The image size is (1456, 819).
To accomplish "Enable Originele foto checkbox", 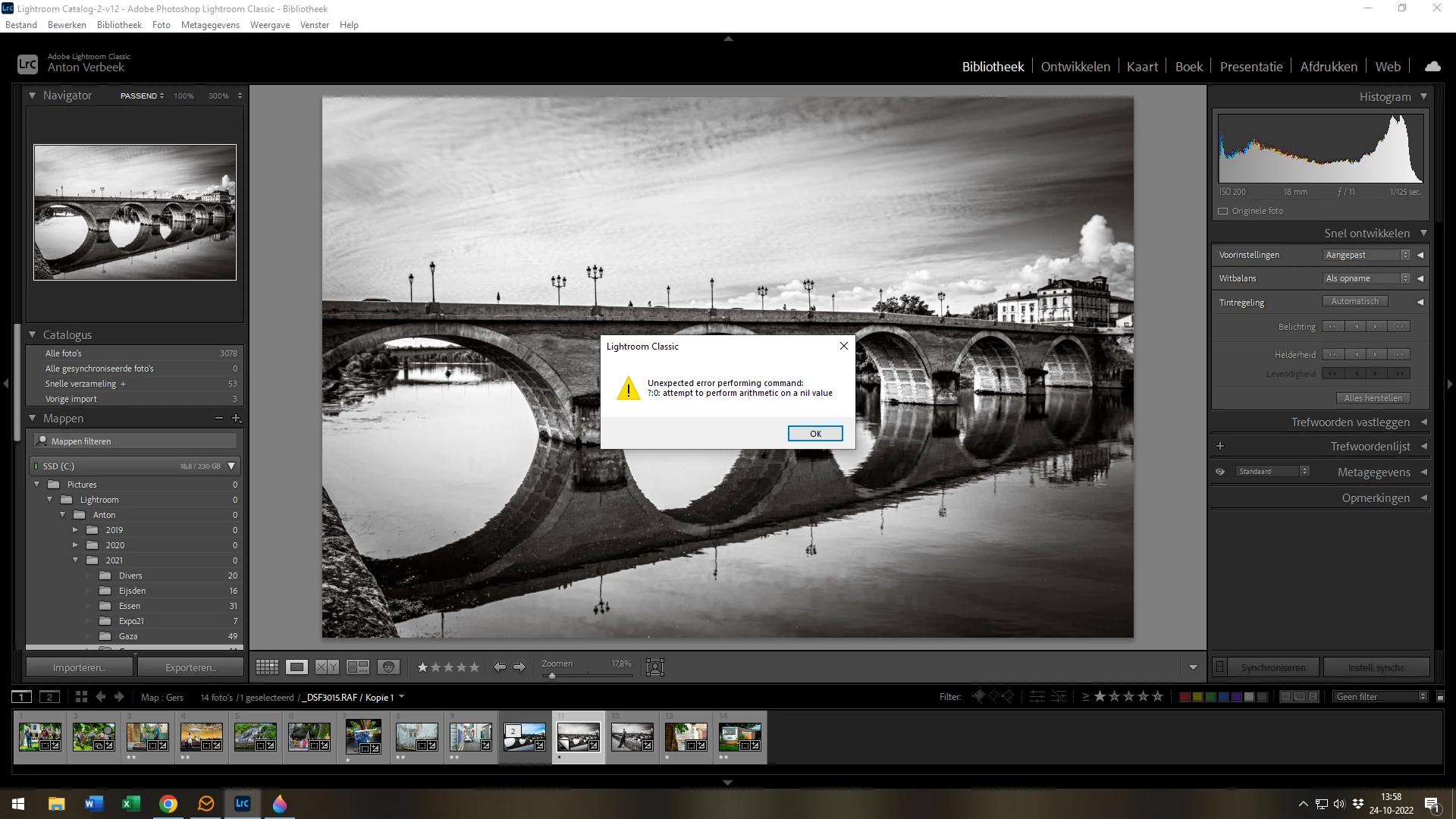I will 1222,212.
